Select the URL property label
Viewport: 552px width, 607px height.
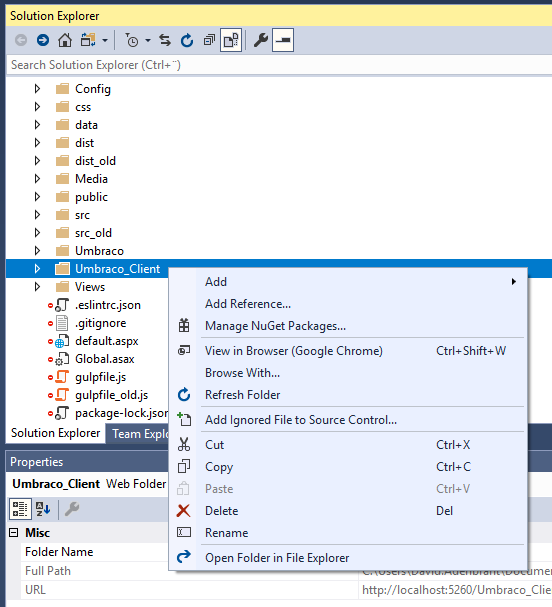click(x=35, y=590)
